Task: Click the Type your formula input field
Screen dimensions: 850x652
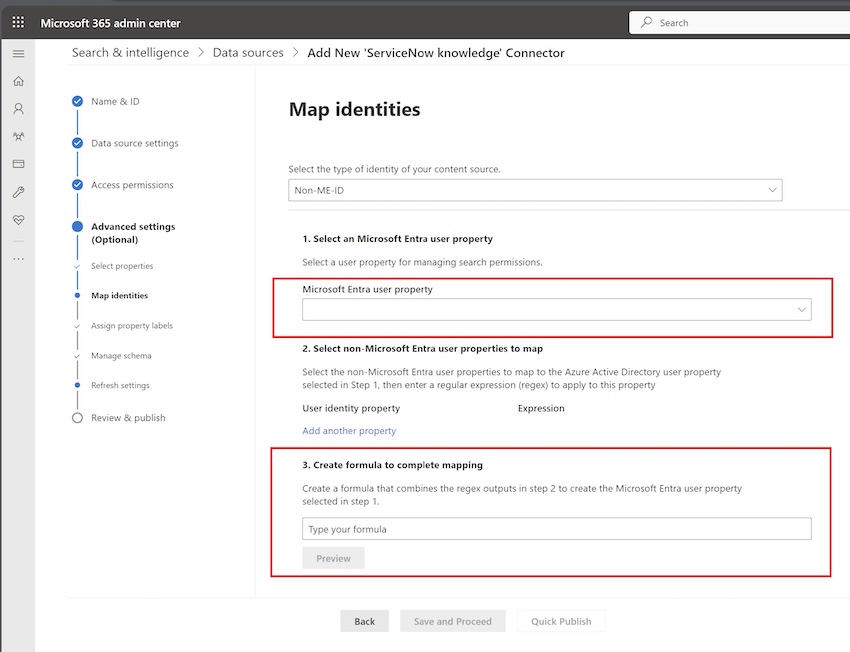Action: 556,529
